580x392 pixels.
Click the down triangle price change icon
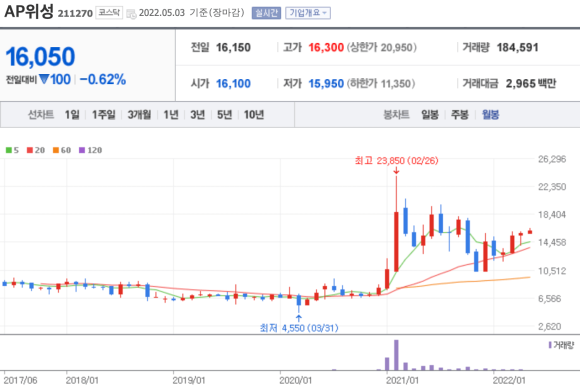(44, 79)
